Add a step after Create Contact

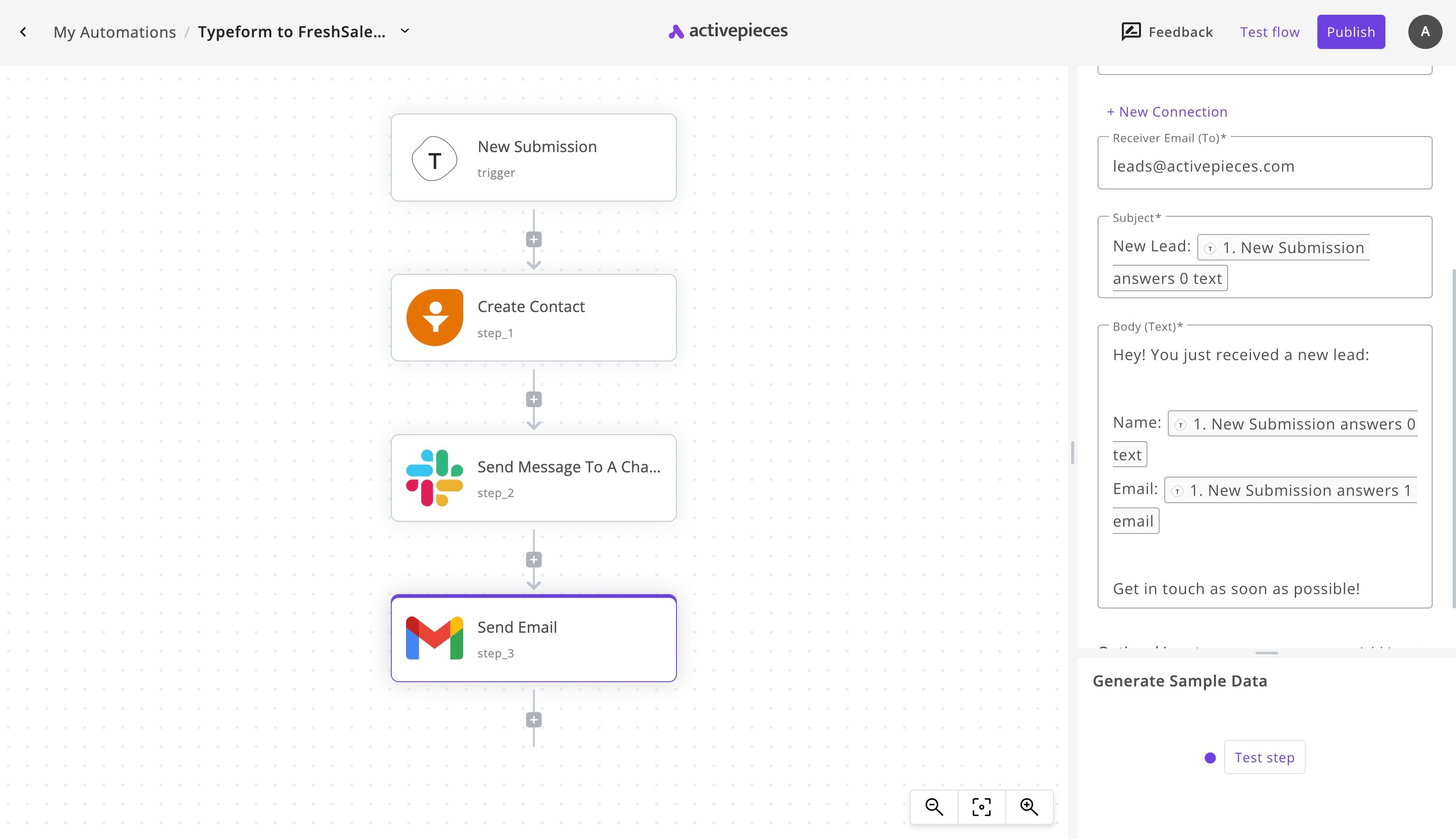(533, 399)
